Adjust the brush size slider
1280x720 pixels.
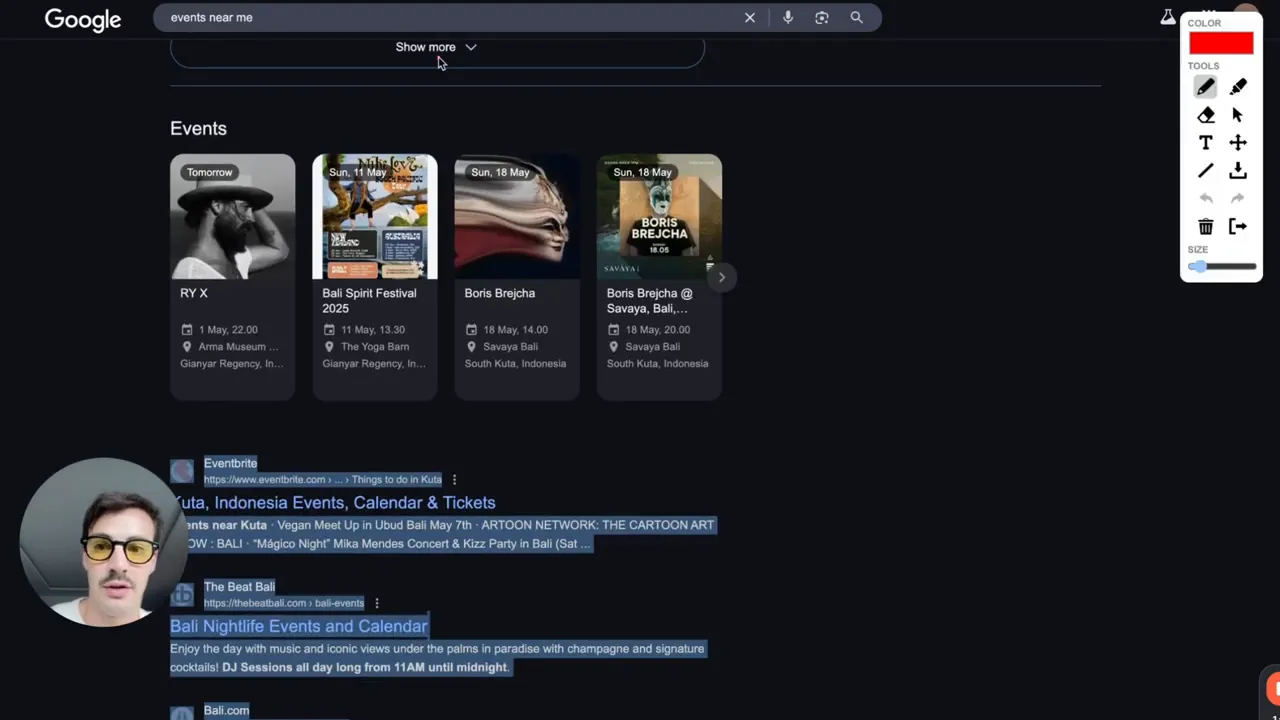(1222, 266)
